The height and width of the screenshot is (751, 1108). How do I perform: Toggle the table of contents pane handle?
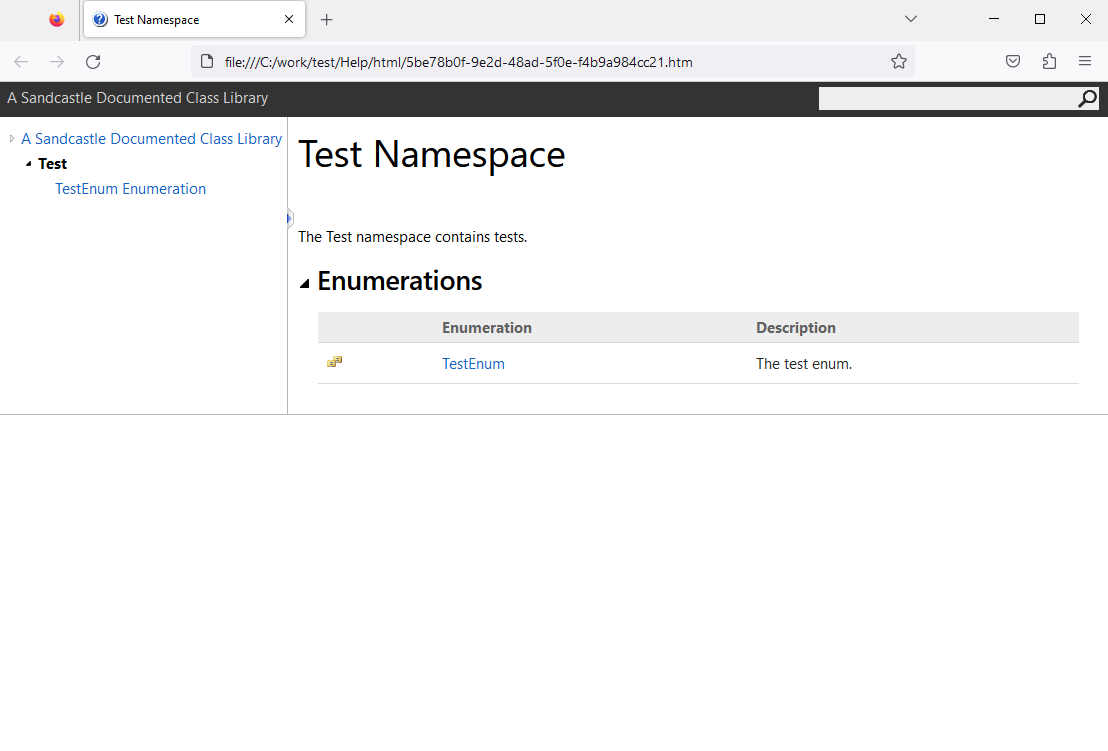point(289,218)
